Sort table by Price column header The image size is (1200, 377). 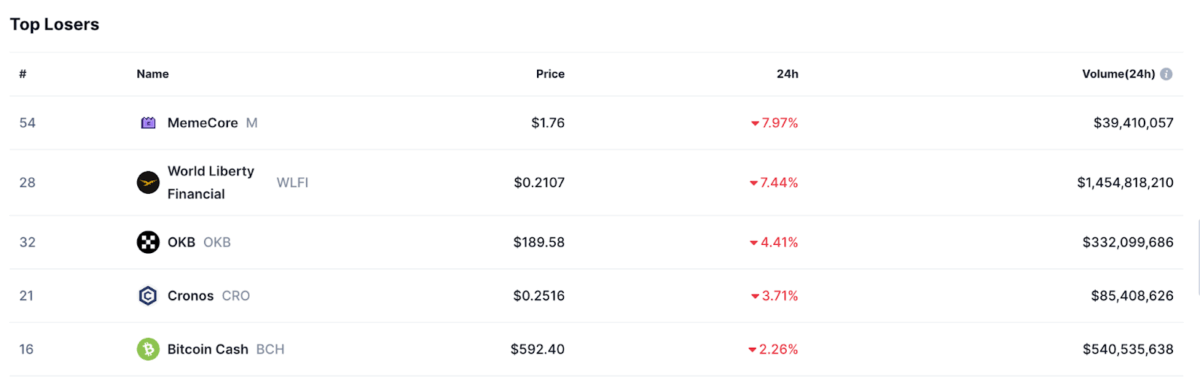[x=550, y=74]
